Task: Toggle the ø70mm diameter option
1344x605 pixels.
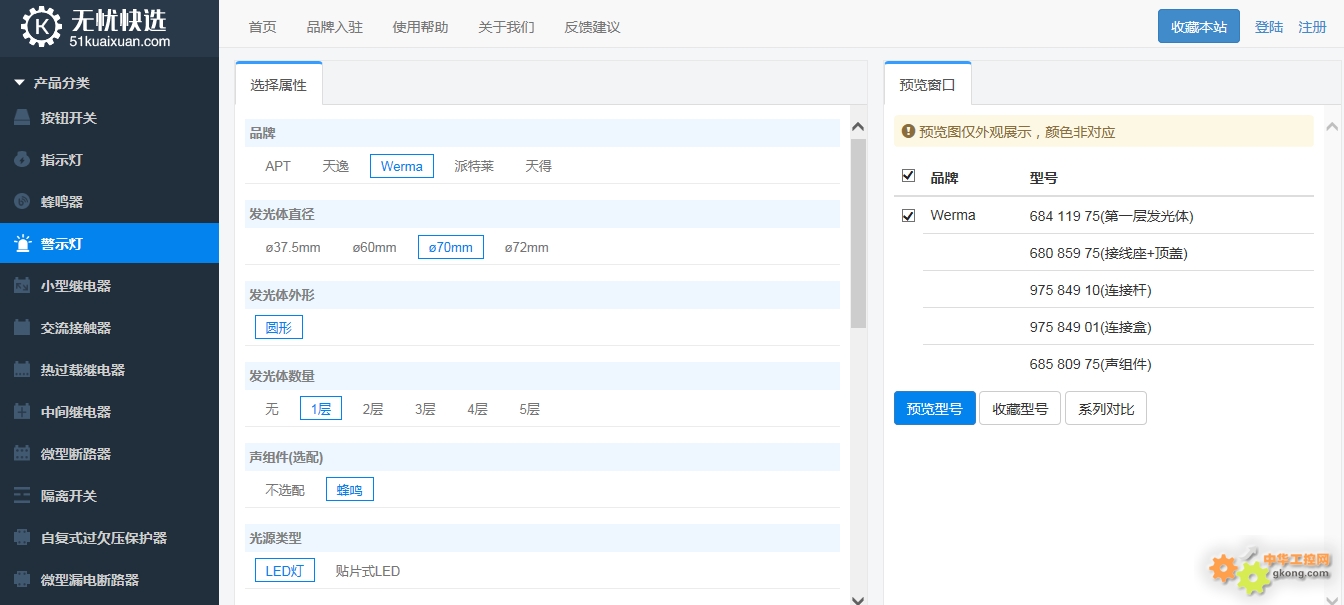Action: click(x=451, y=247)
